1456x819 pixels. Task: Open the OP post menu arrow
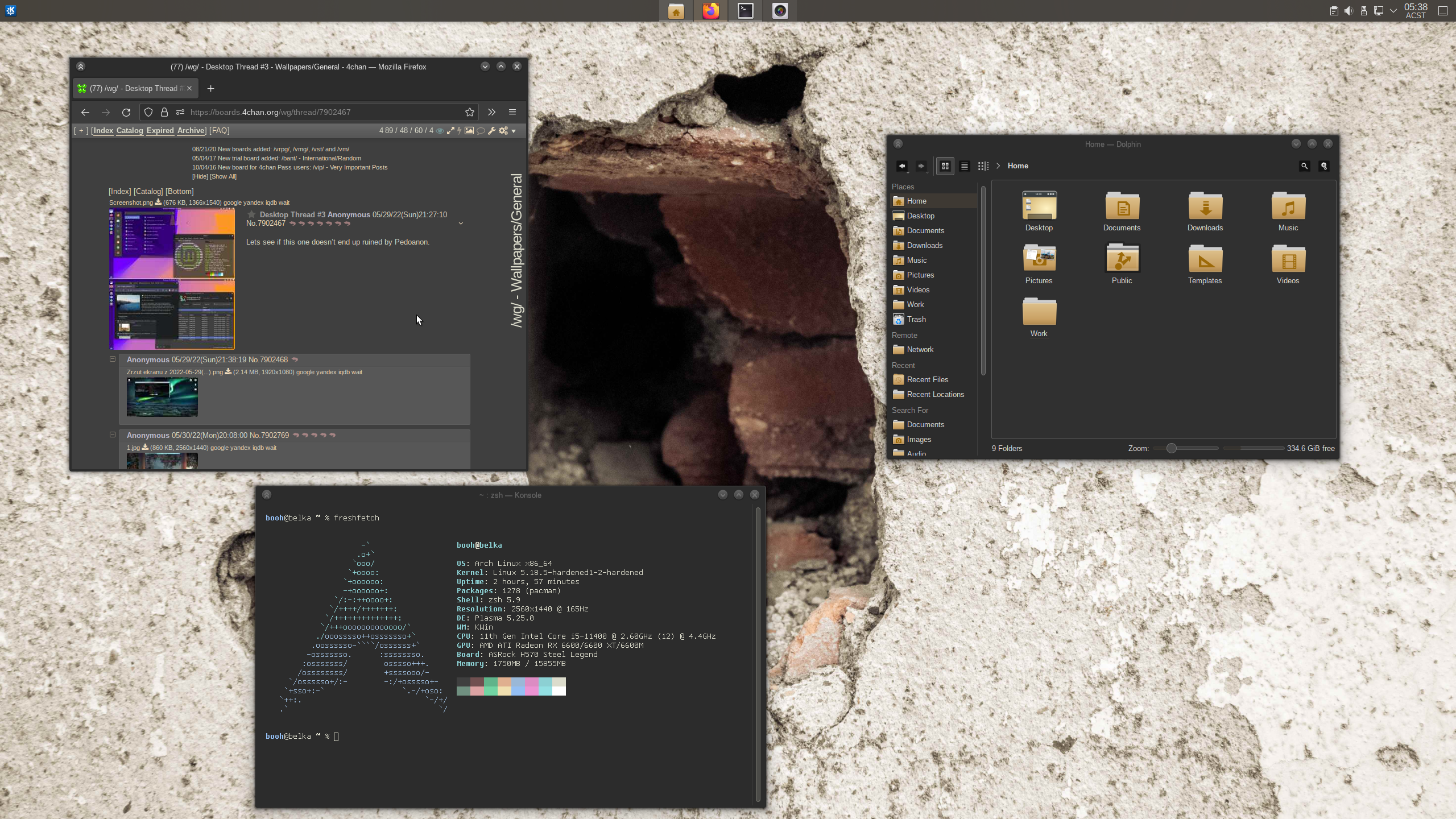pos(461,224)
